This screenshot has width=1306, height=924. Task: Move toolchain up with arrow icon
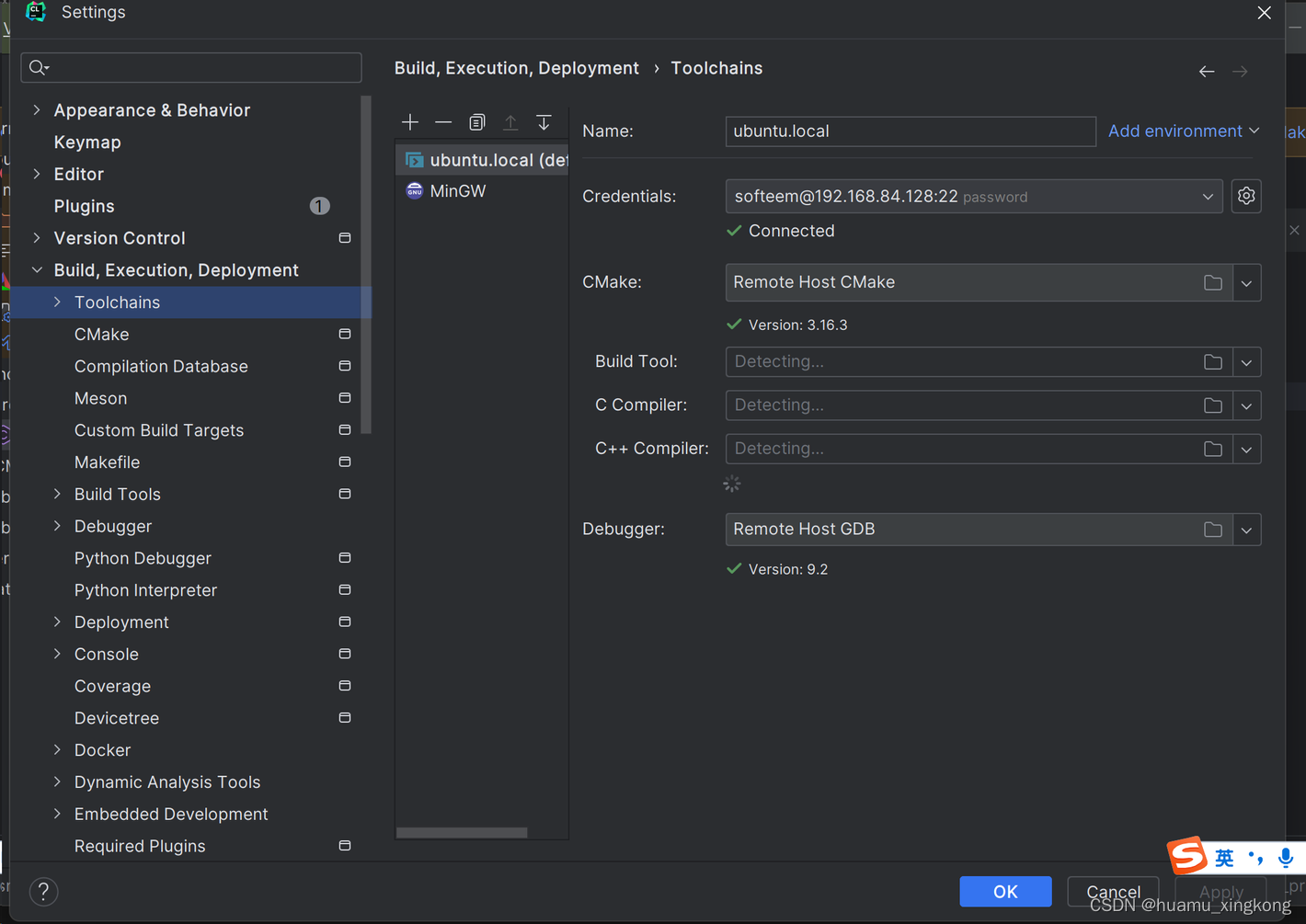(x=510, y=122)
